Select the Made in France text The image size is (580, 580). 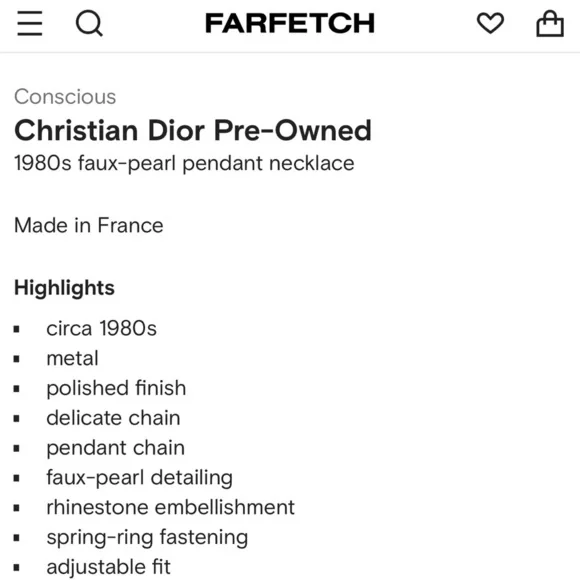coord(89,225)
